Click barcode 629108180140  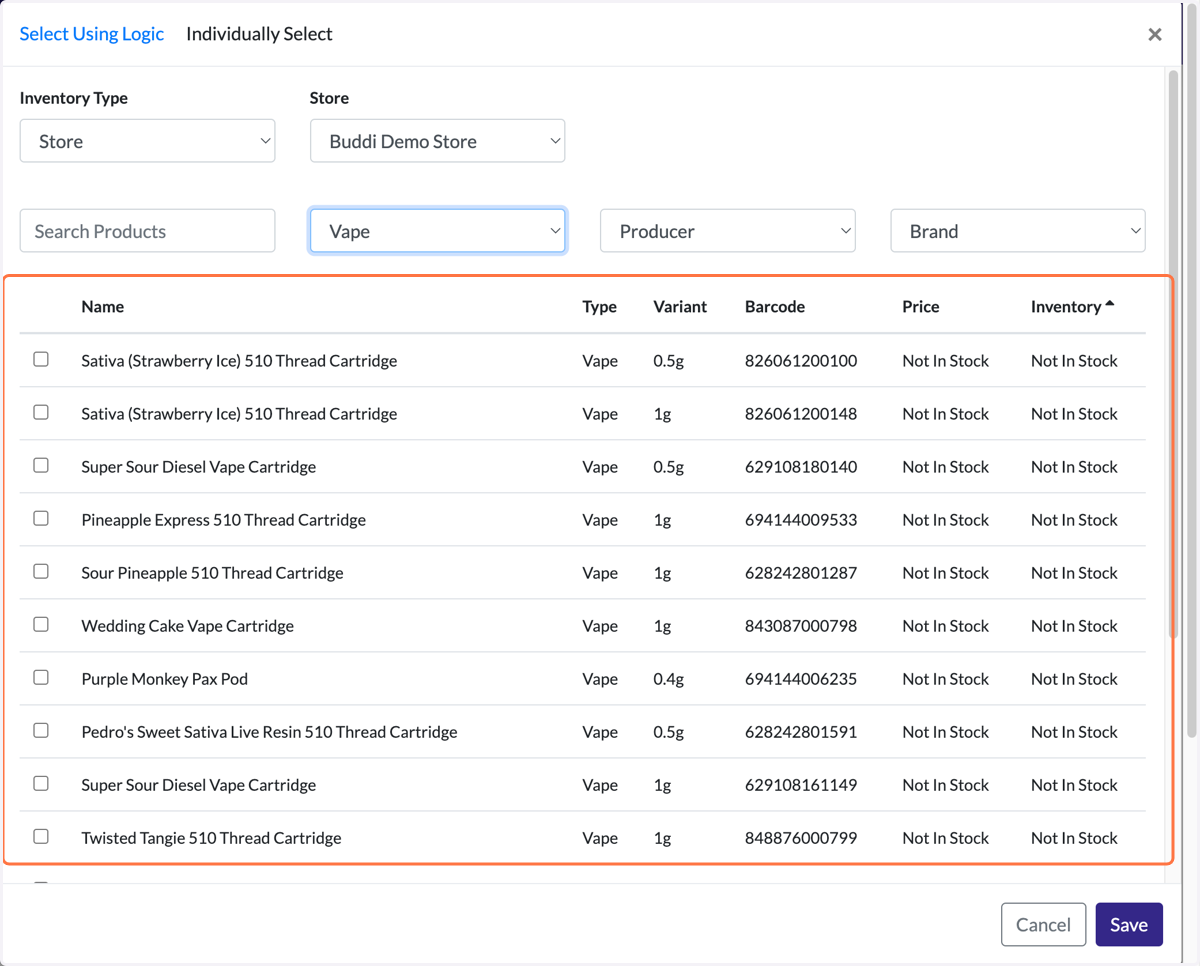801,467
